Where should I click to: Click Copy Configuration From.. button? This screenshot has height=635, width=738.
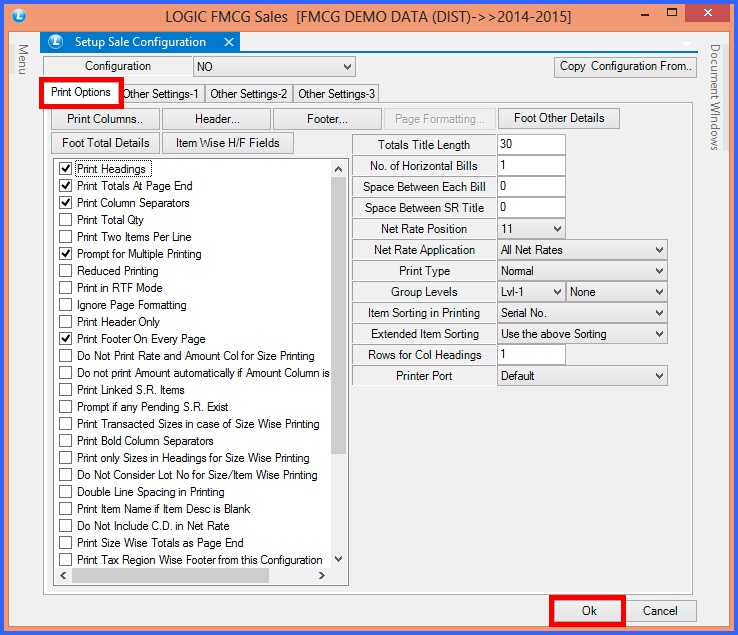tap(625, 66)
